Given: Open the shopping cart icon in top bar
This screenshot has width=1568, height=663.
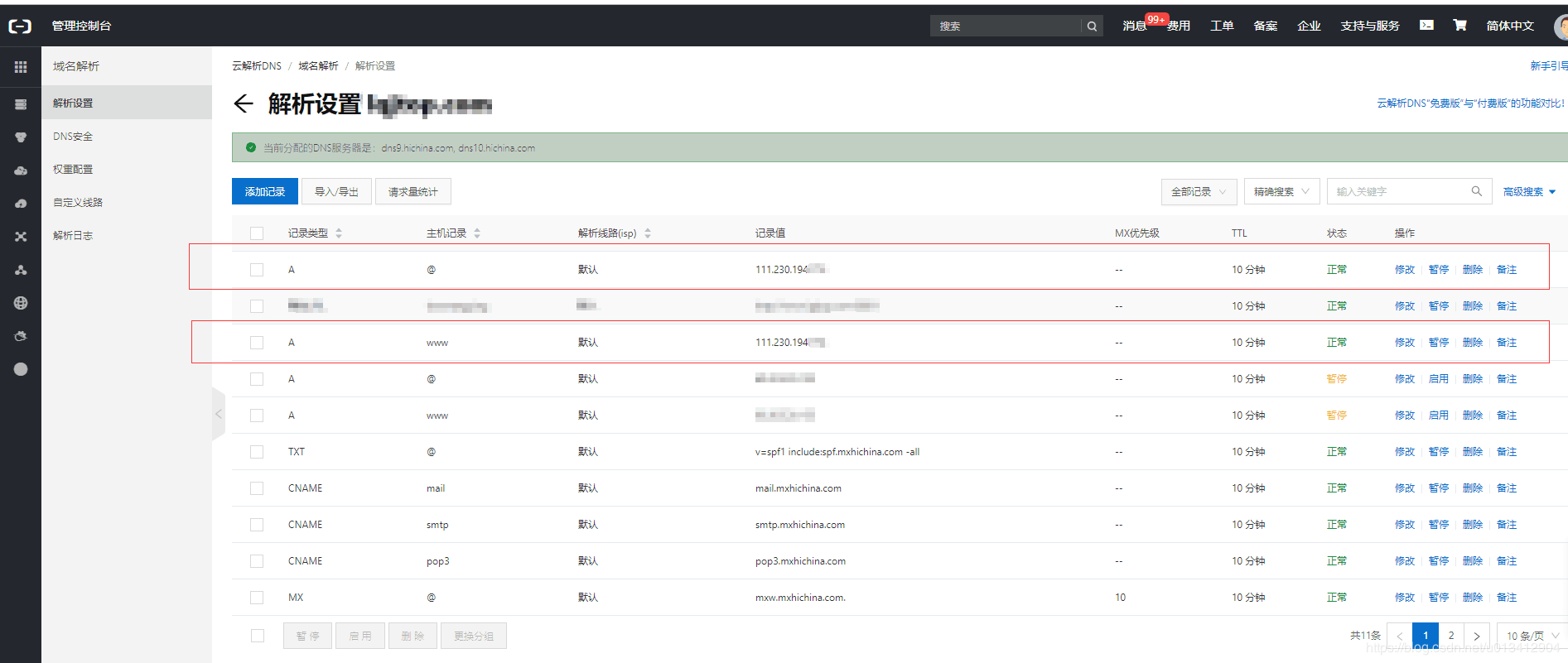Looking at the screenshot, I should pos(1459,26).
